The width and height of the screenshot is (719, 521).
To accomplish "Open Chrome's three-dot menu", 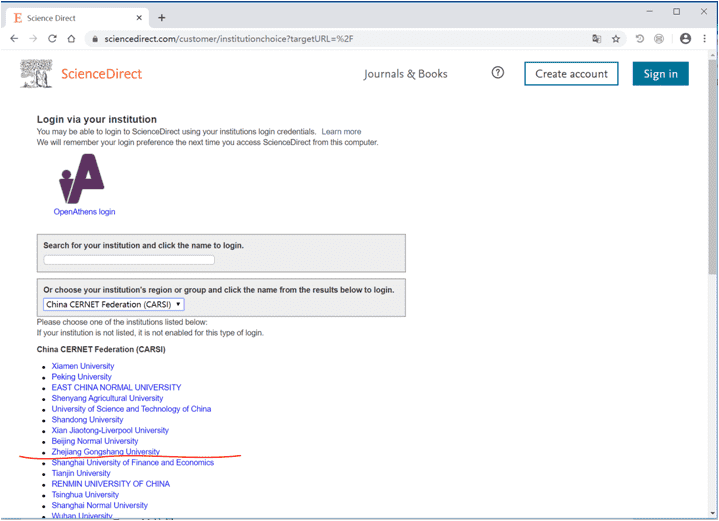I will (705, 39).
